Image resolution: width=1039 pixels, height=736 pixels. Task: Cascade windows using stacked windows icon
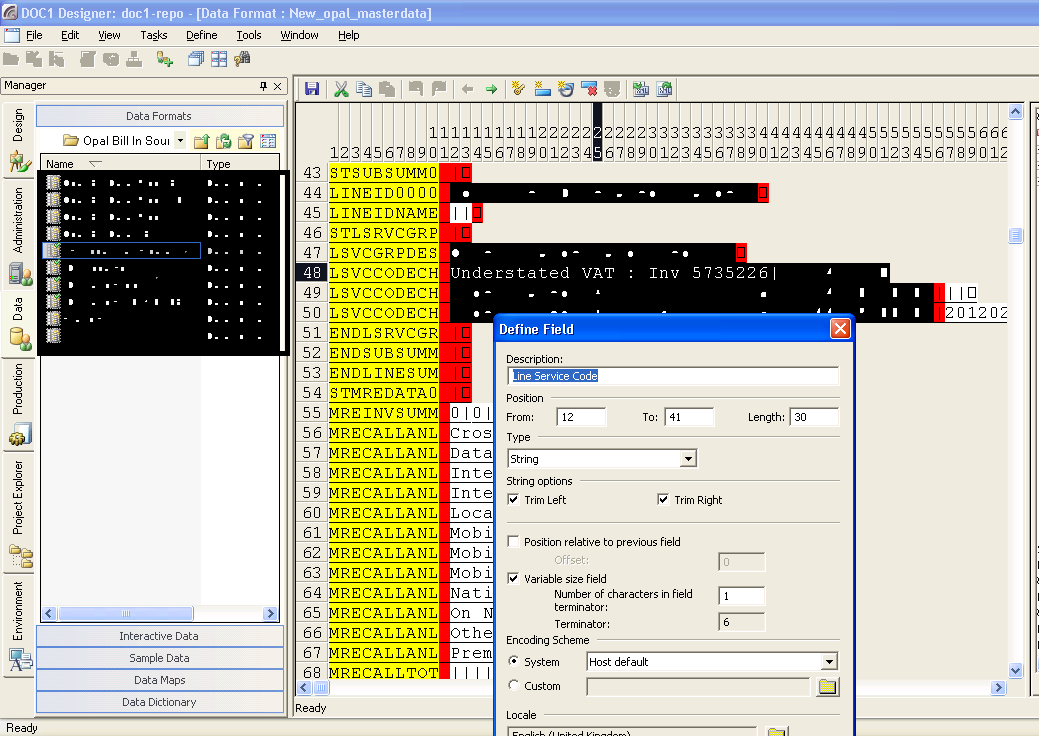tap(195, 60)
